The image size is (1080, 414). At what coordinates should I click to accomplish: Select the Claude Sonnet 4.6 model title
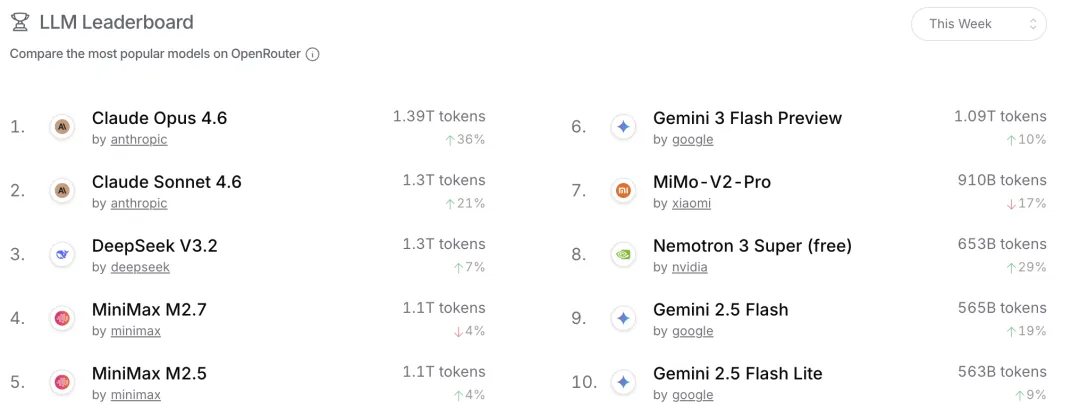click(166, 181)
